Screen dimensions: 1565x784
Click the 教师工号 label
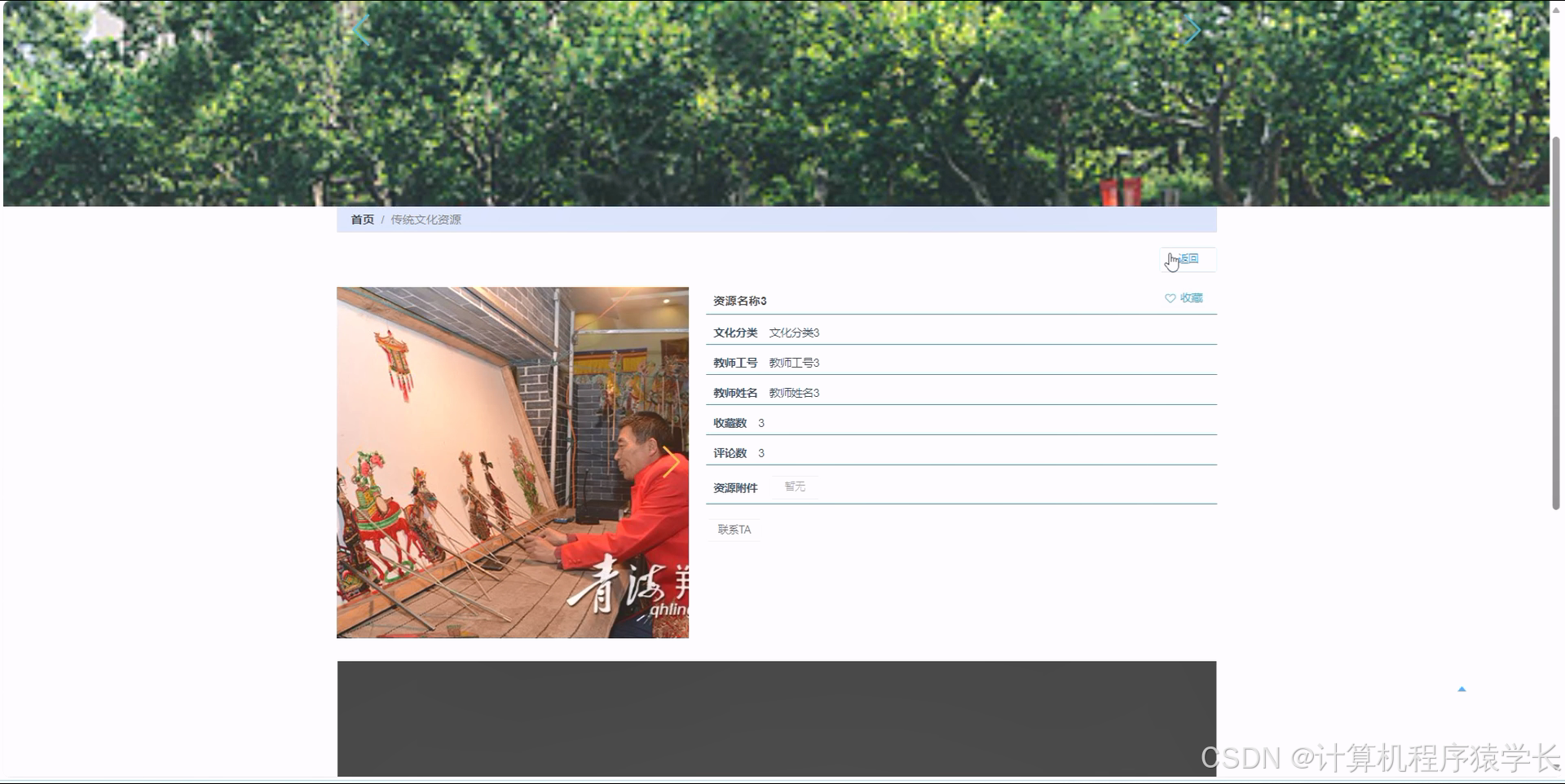(735, 363)
